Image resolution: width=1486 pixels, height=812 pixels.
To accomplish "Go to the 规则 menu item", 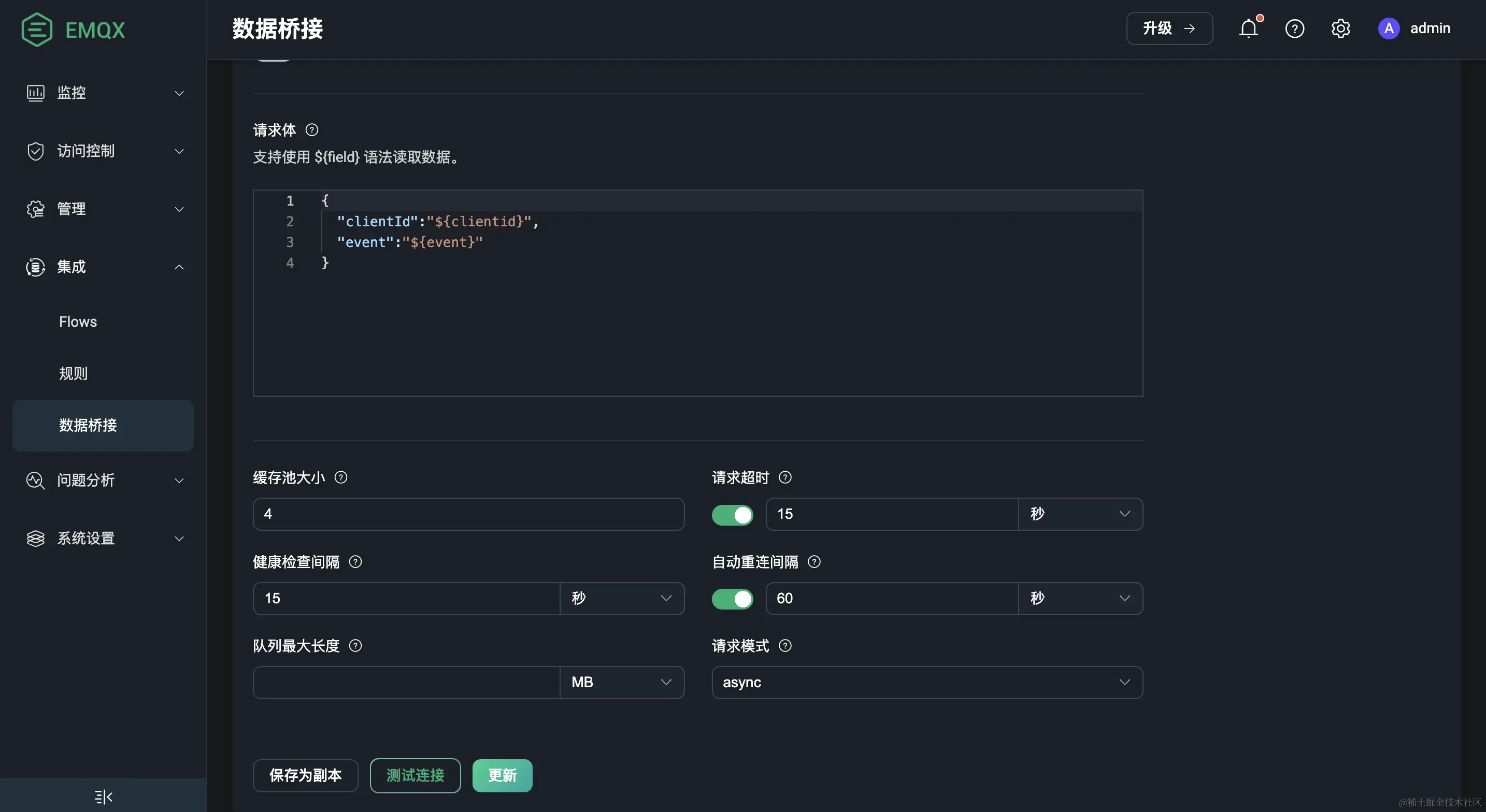I will pos(73,374).
